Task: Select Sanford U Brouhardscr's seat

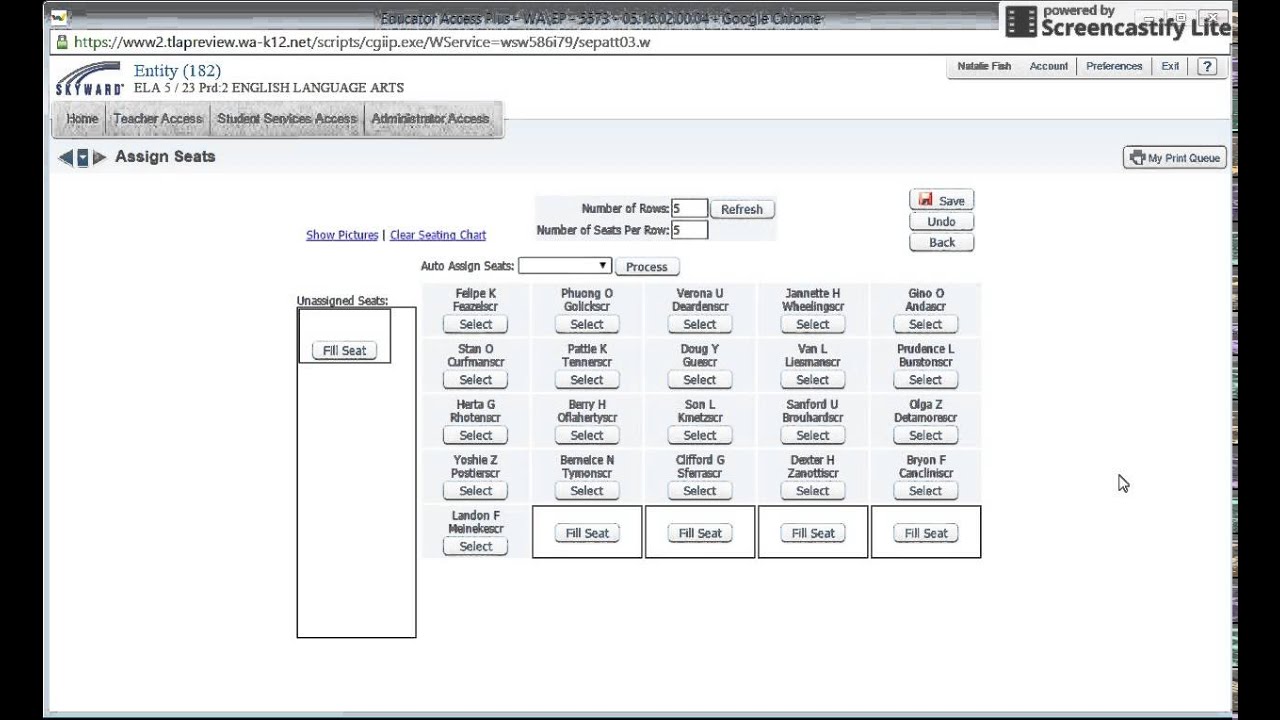Action: [x=813, y=436]
